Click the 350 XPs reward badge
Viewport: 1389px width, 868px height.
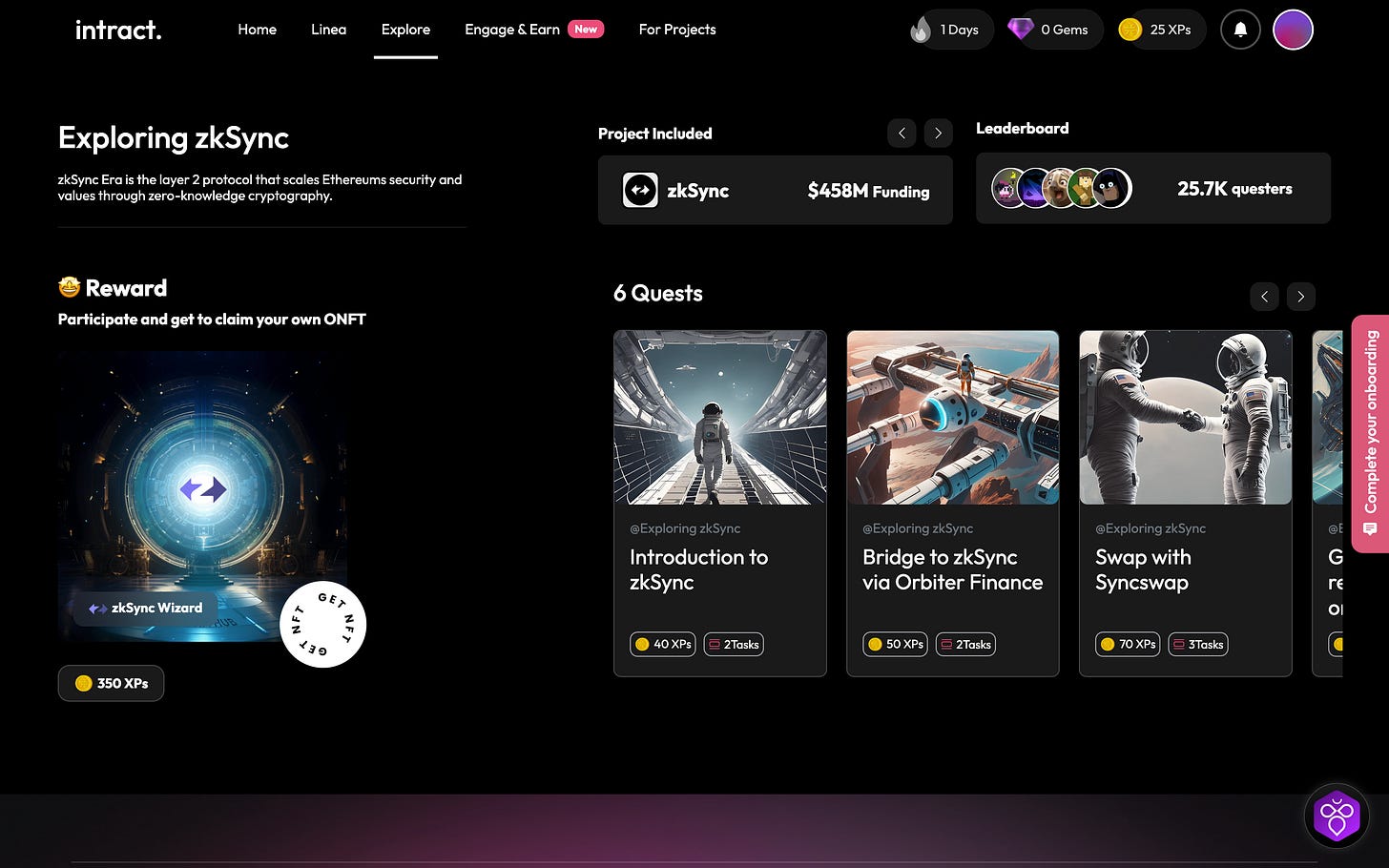tap(111, 683)
